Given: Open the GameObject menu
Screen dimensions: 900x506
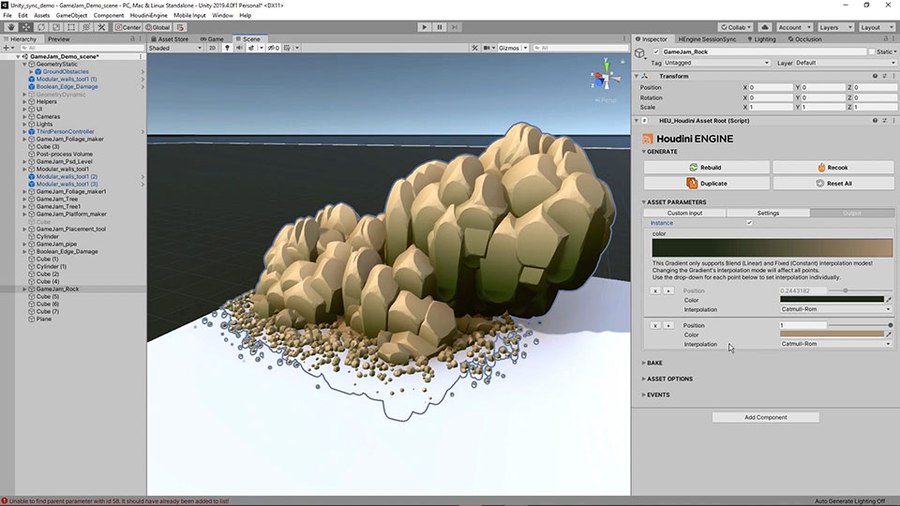Looking at the screenshot, I should coord(71,15).
